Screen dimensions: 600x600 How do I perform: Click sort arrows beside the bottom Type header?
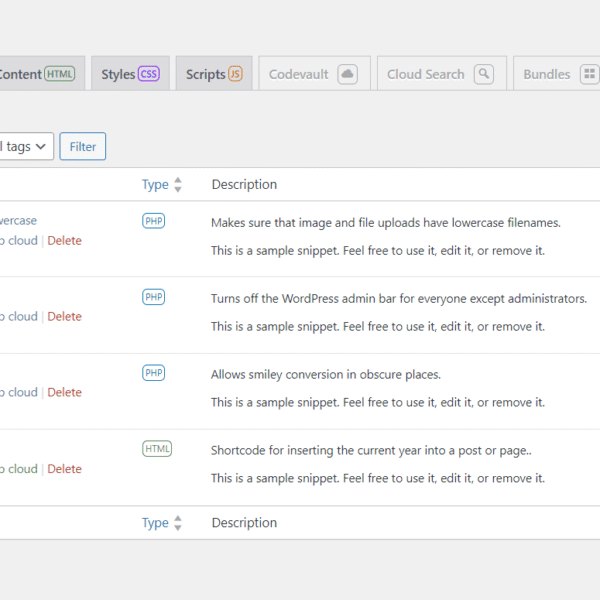178,523
